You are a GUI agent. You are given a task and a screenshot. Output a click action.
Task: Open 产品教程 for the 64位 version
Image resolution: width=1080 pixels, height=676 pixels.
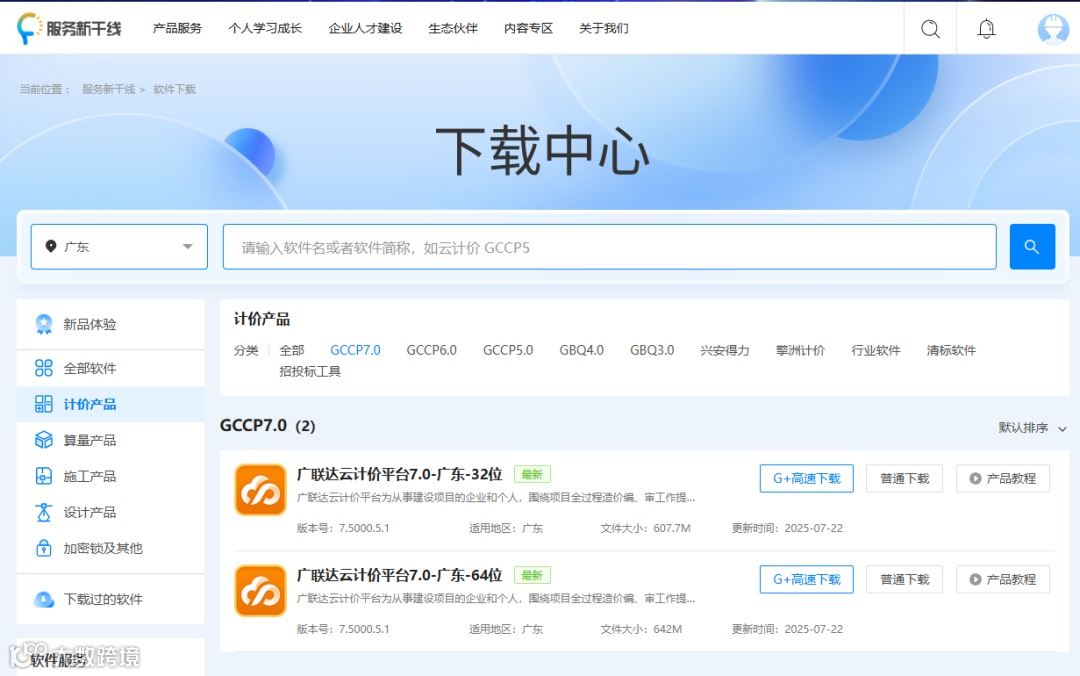tap(1003, 580)
